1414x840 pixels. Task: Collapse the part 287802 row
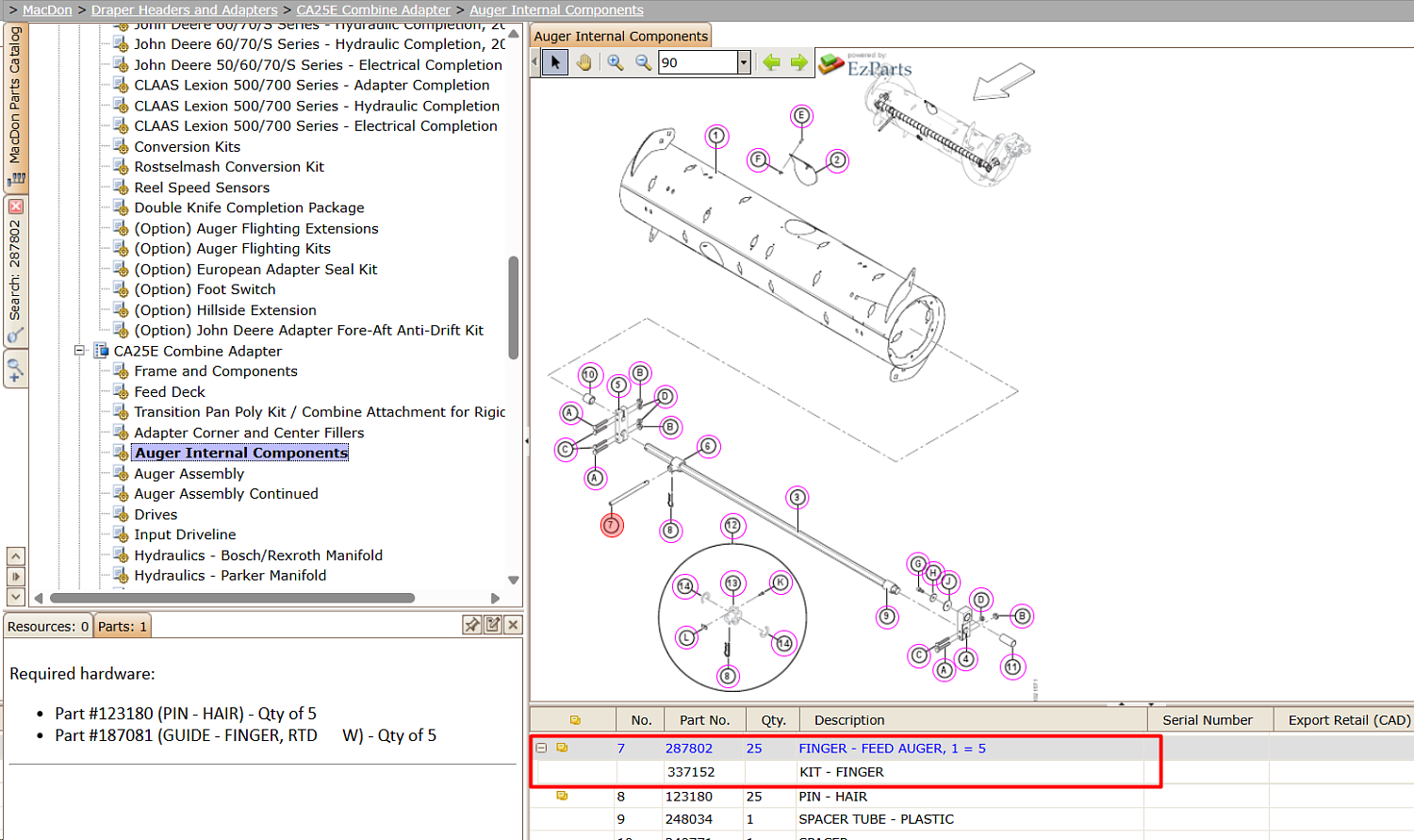point(542,748)
